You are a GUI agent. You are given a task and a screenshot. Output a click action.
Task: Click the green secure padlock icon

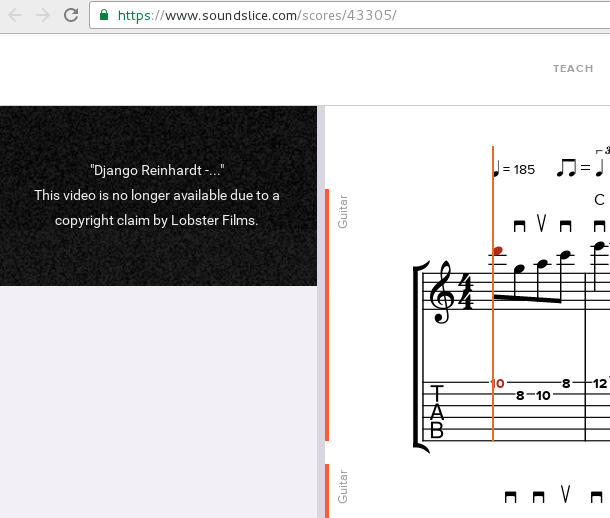tap(103, 15)
